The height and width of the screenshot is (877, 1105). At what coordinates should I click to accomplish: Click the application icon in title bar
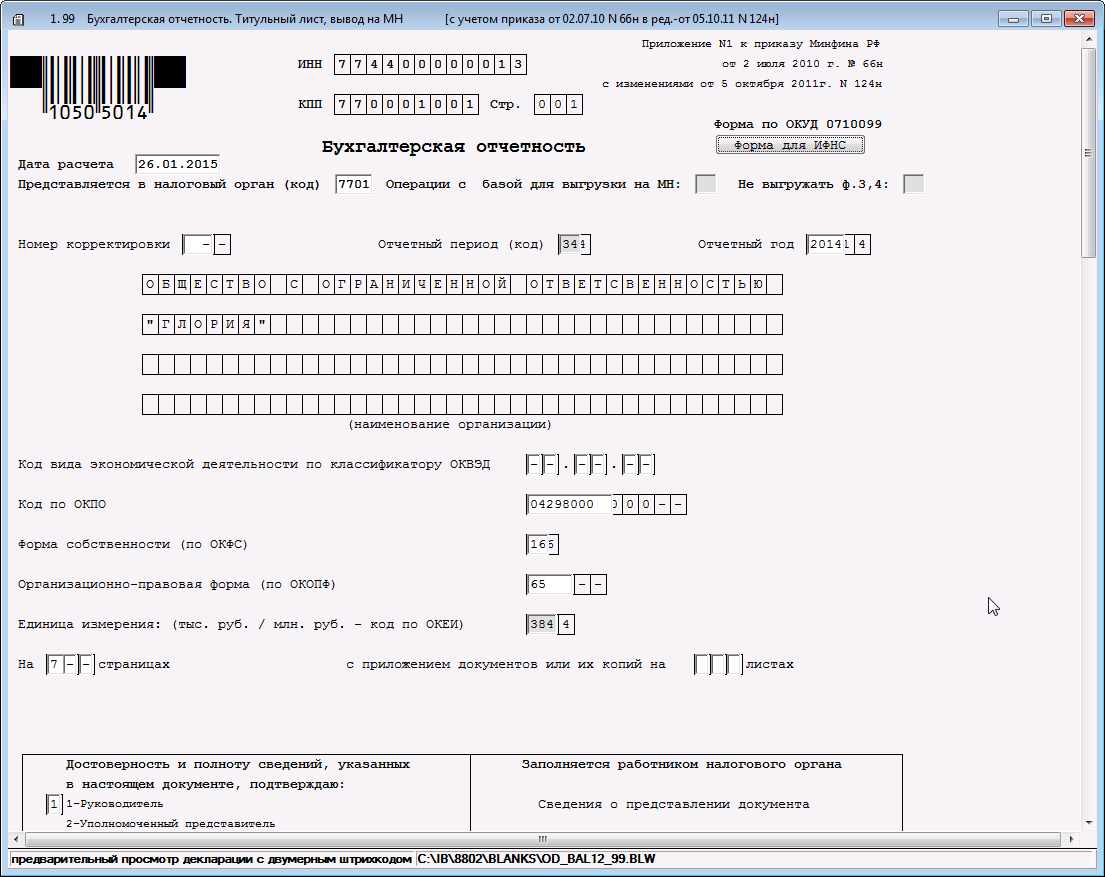[18, 19]
